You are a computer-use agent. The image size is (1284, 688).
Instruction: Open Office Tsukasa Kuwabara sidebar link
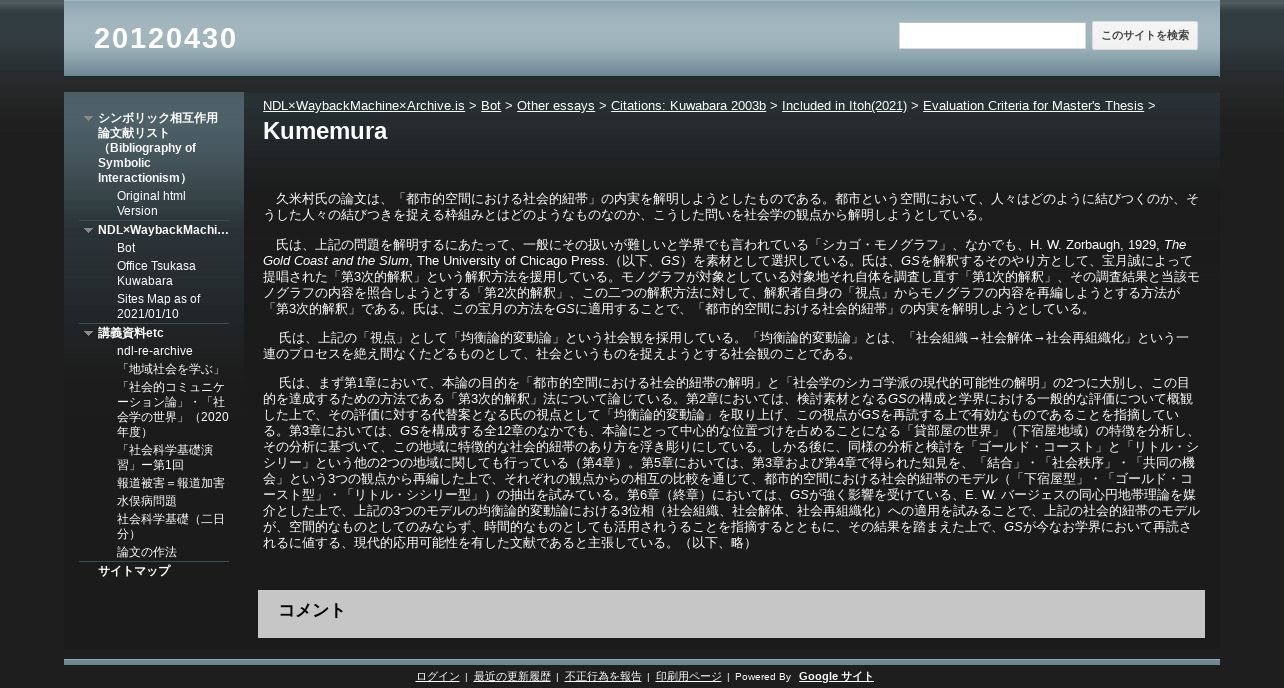coord(156,273)
